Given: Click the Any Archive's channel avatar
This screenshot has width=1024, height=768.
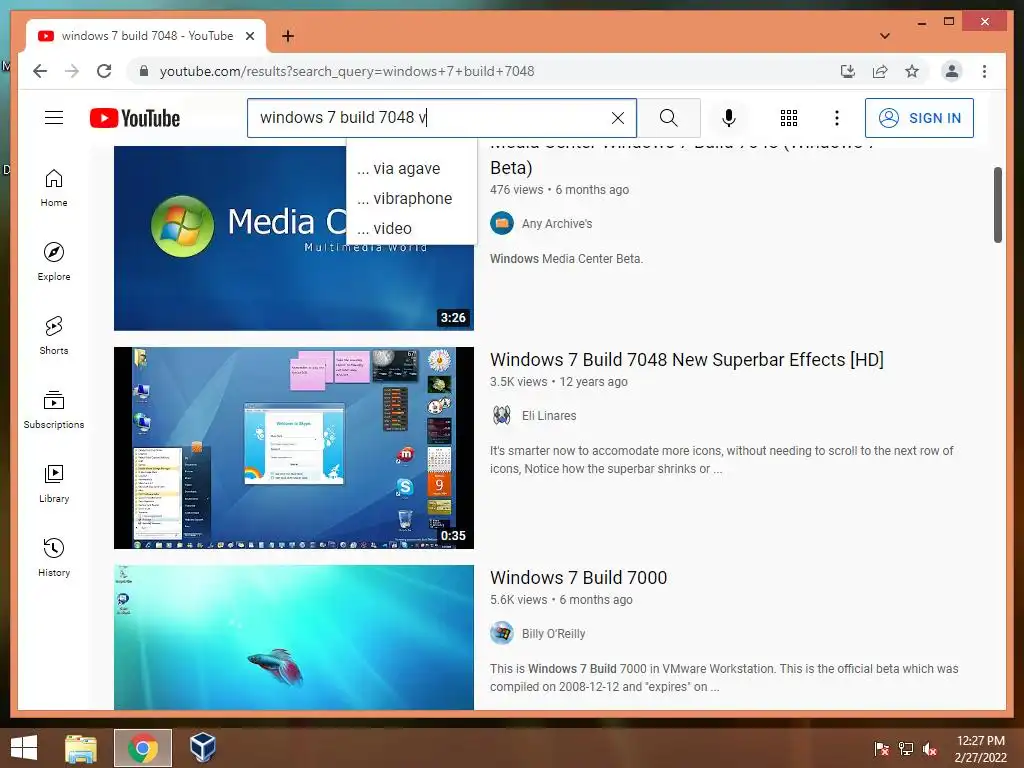Looking at the screenshot, I should point(502,223).
